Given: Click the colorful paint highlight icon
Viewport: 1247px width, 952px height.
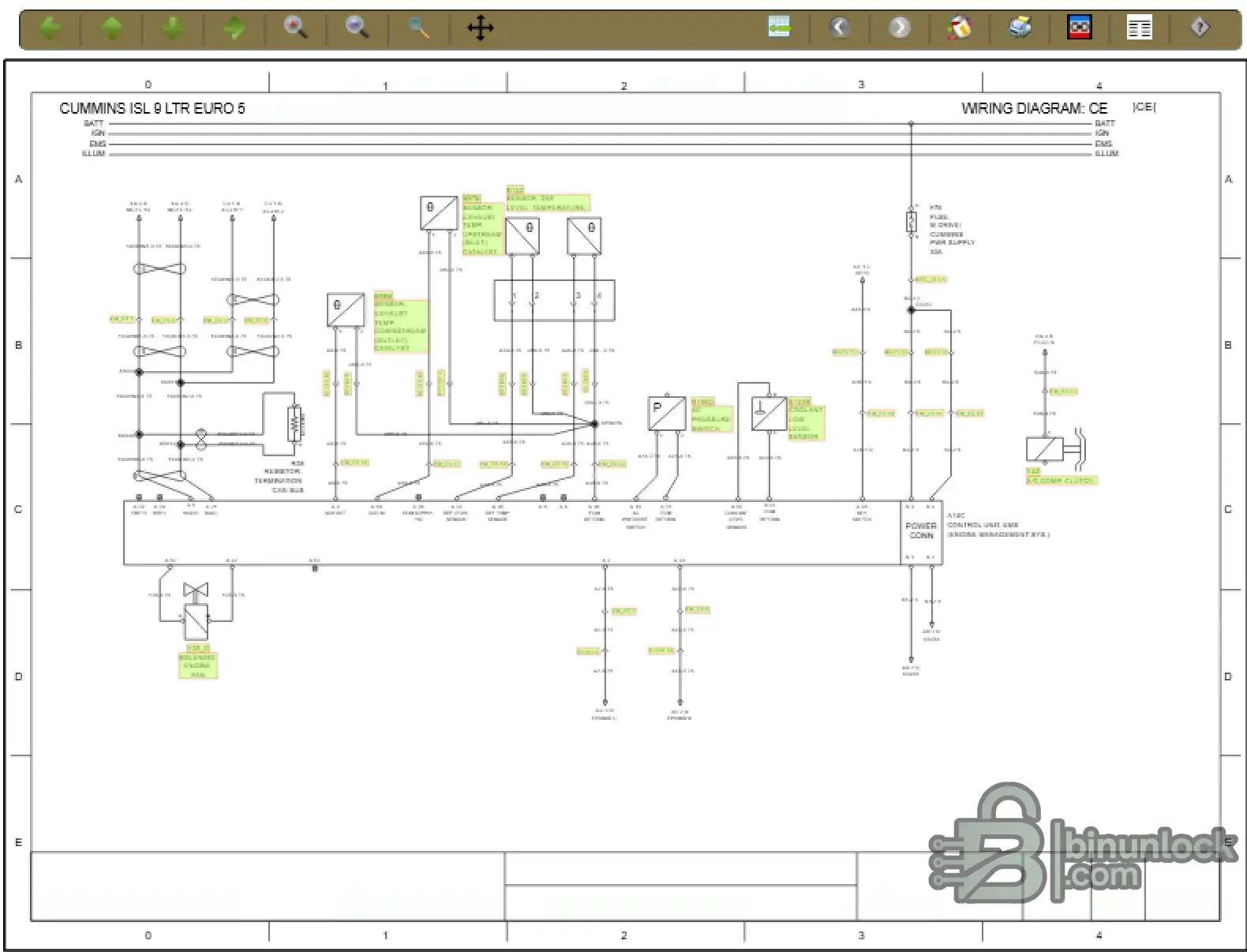Looking at the screenshot, I should coord(960,28).
